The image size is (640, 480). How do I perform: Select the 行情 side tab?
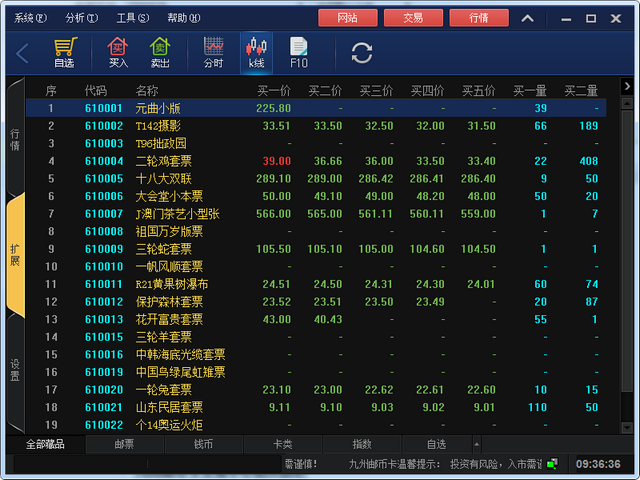[16, 140]
